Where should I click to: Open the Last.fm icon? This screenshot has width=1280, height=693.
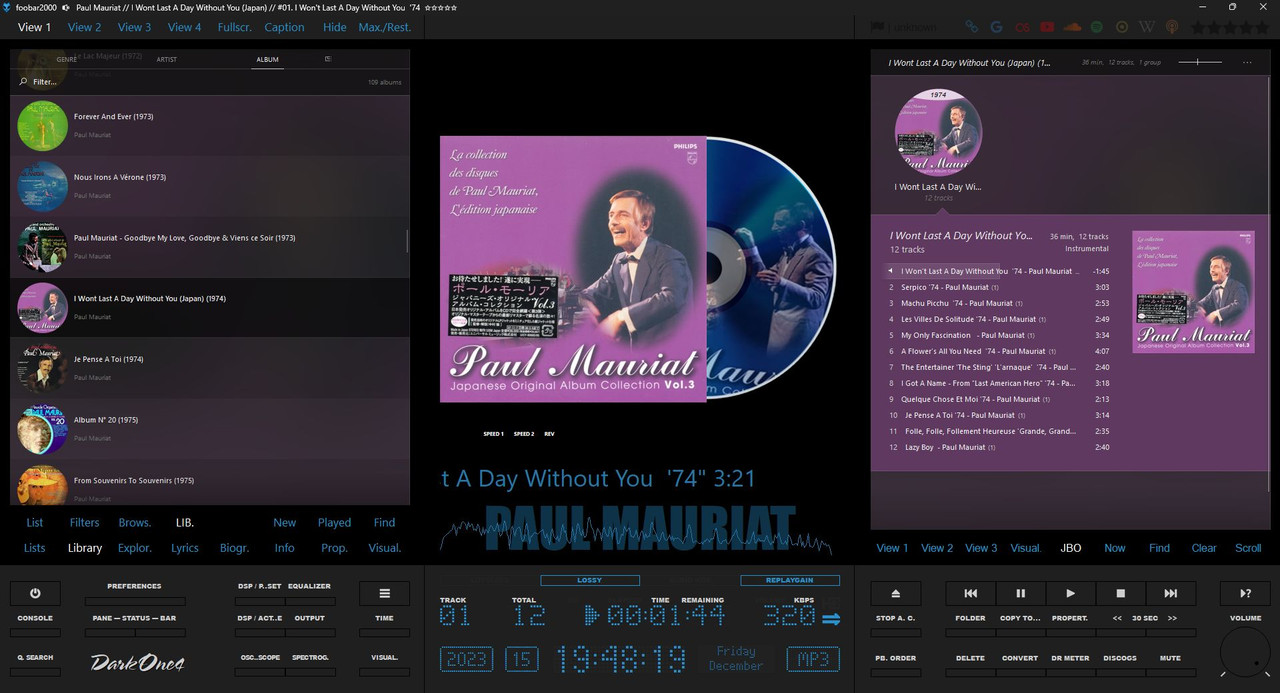(x=1021, y=27)
